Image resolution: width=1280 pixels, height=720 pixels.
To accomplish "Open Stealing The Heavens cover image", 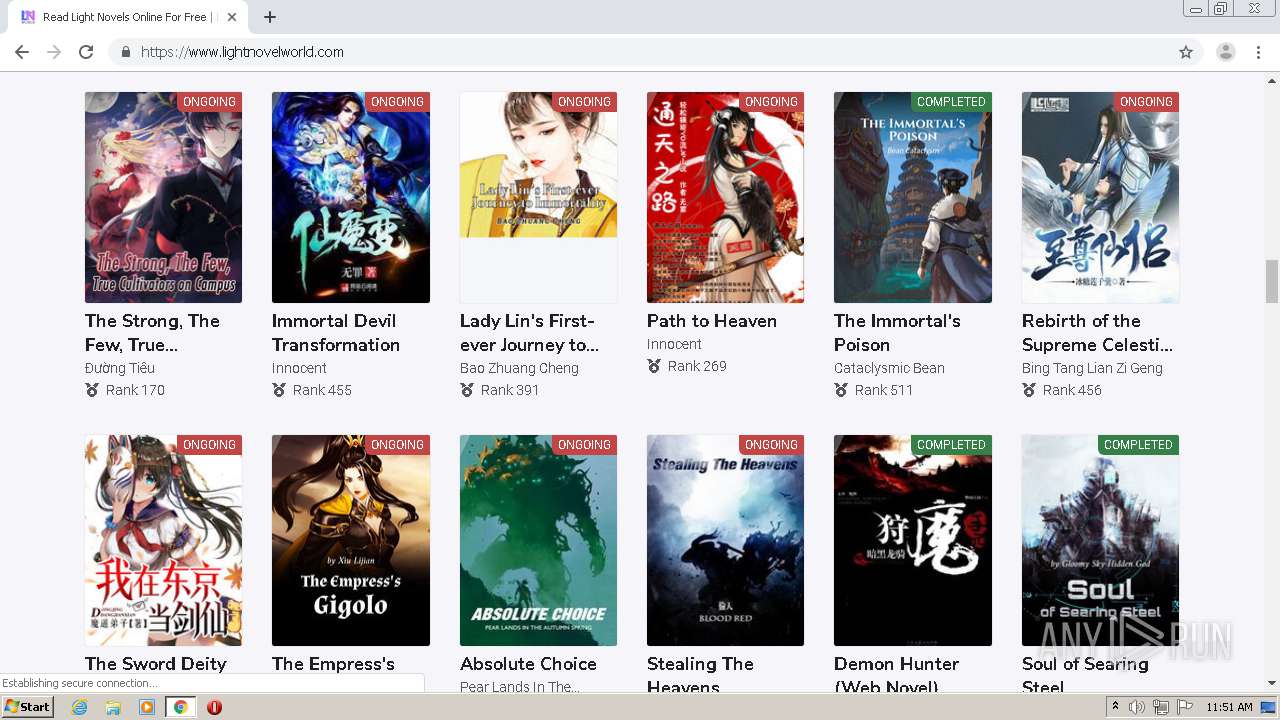I will (725, 540).
